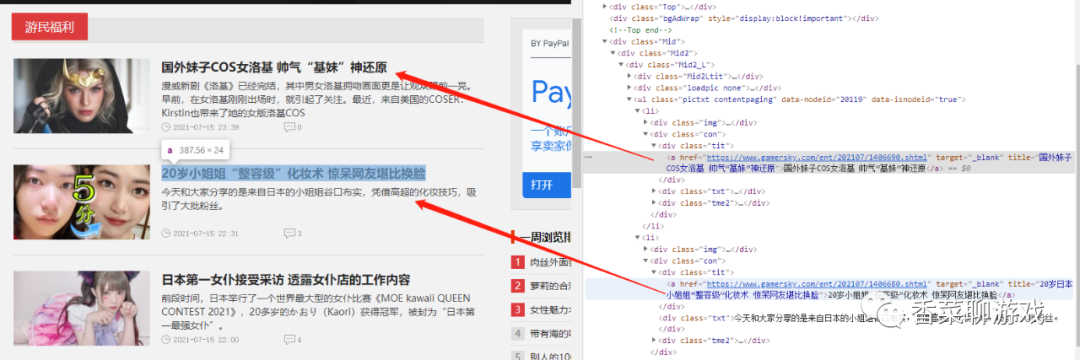
Task: Collapse the div class "Mid" node
Action: 605,41
